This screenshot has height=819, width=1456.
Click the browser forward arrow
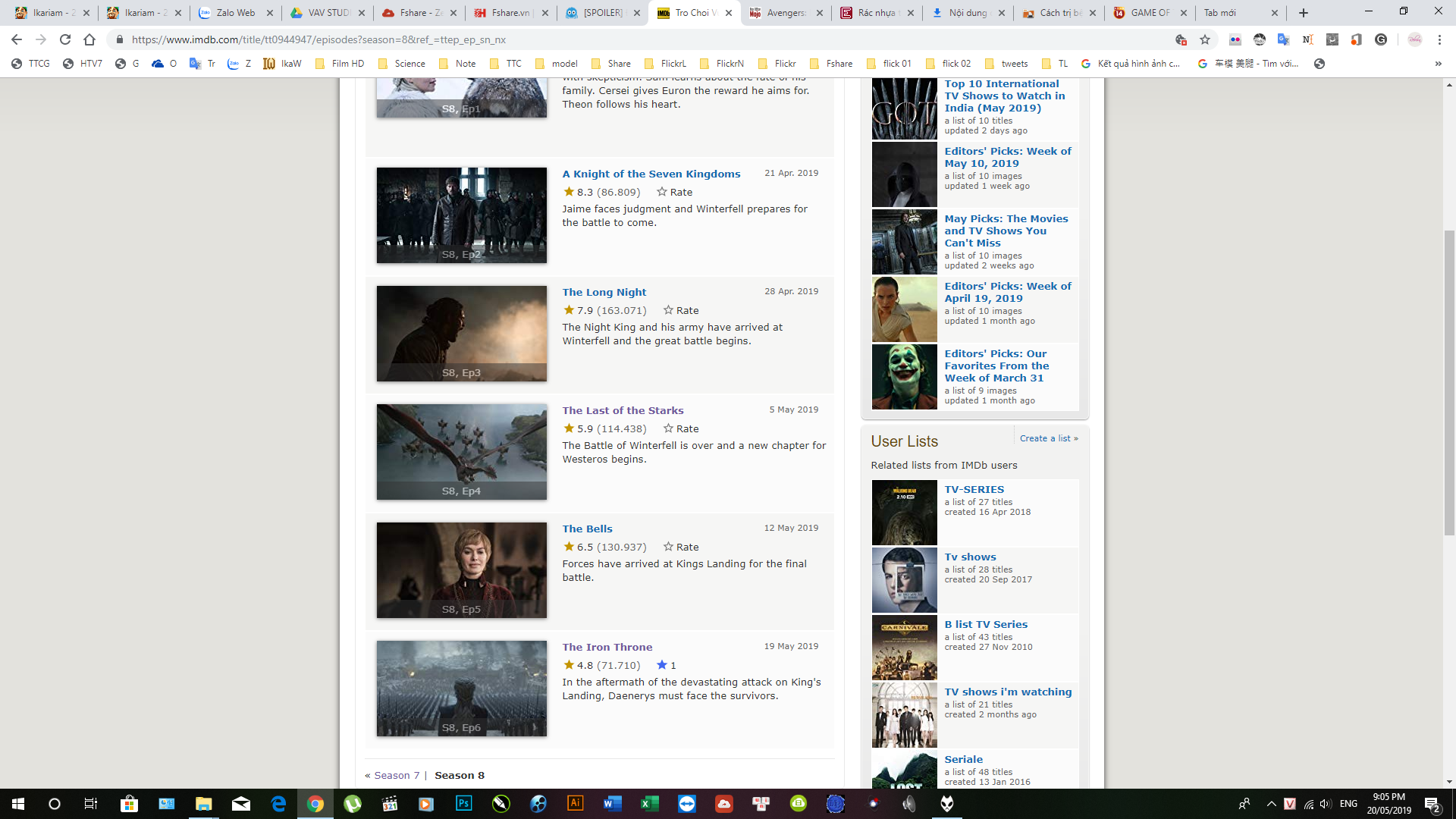tap(41, 39)
